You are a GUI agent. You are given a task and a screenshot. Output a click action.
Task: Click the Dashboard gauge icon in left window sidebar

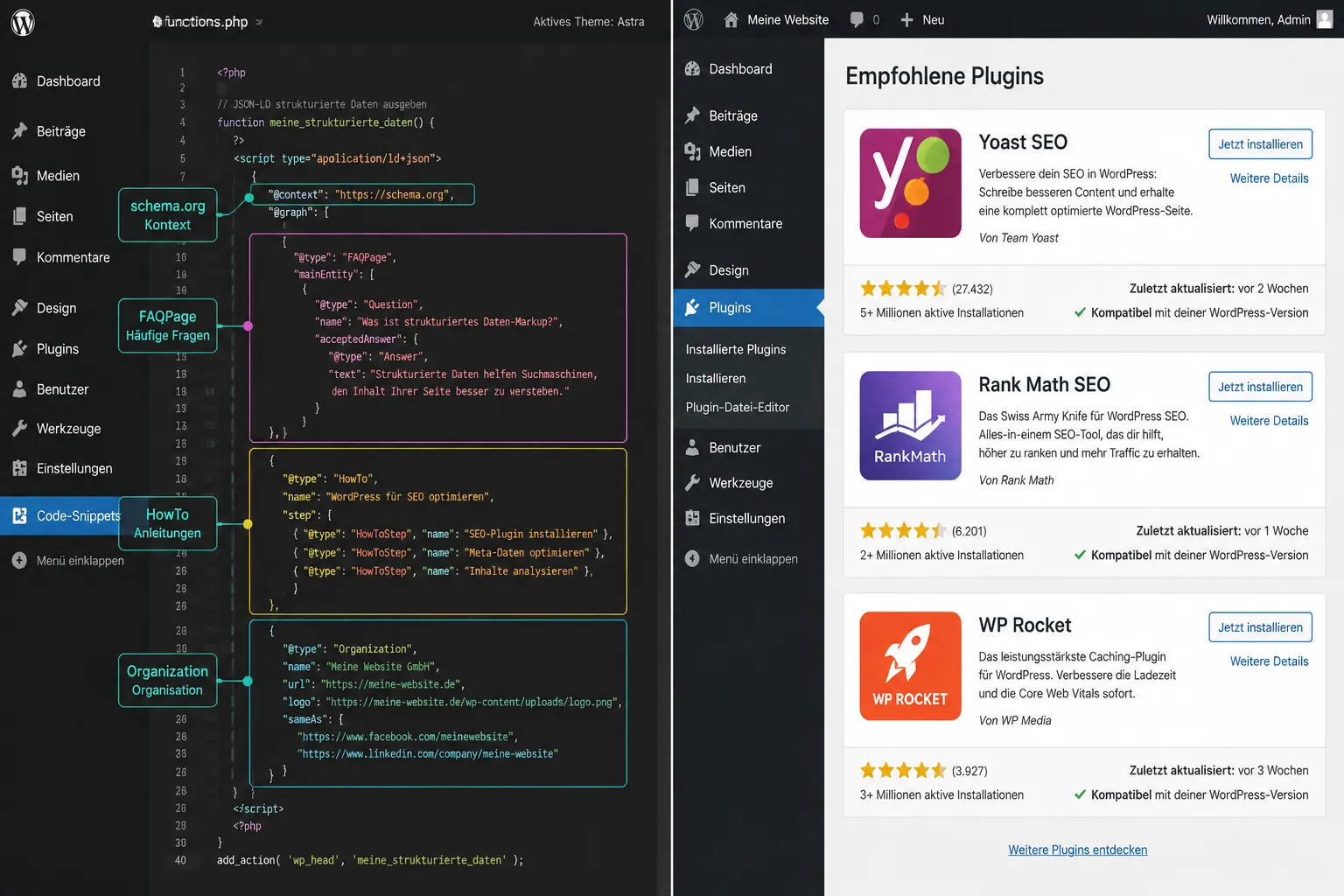tap(20, 80)
